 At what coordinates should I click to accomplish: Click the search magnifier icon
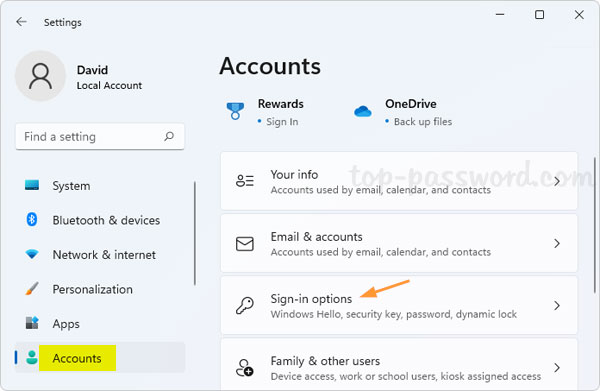click(x=169, y=136)
